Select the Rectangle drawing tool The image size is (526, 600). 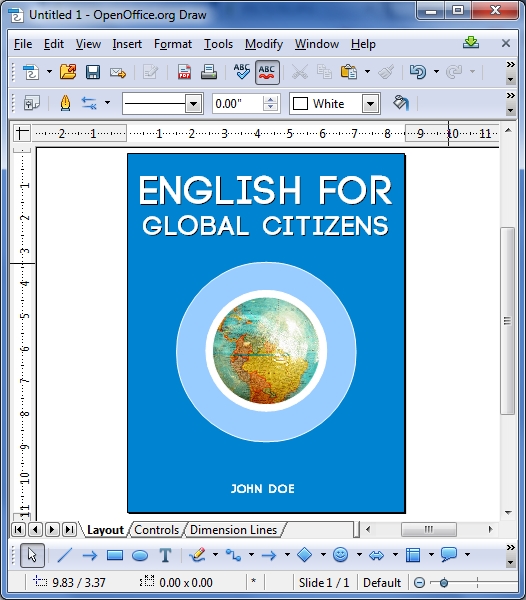[115, 555]
